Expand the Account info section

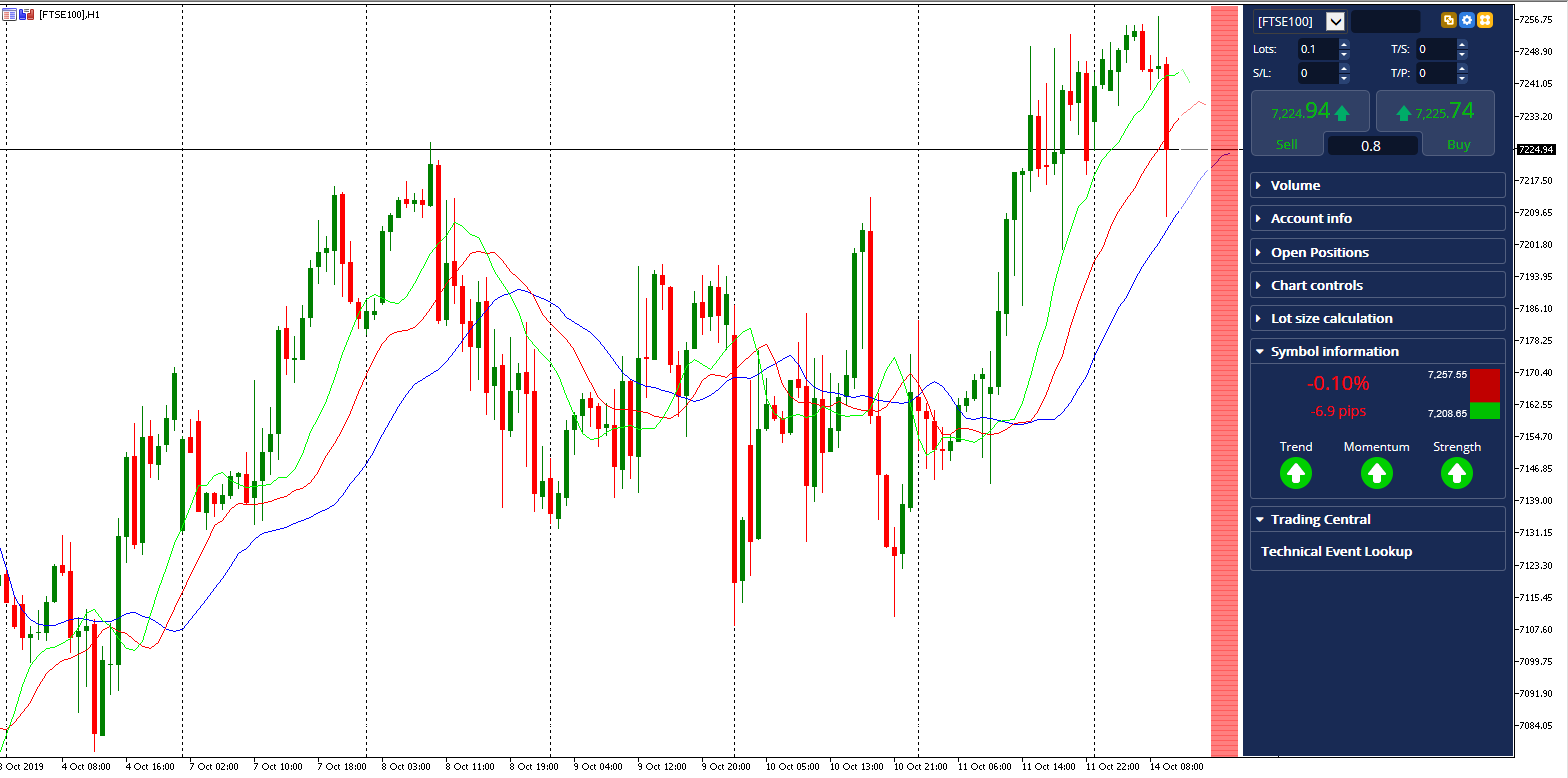pos(1378,218)
